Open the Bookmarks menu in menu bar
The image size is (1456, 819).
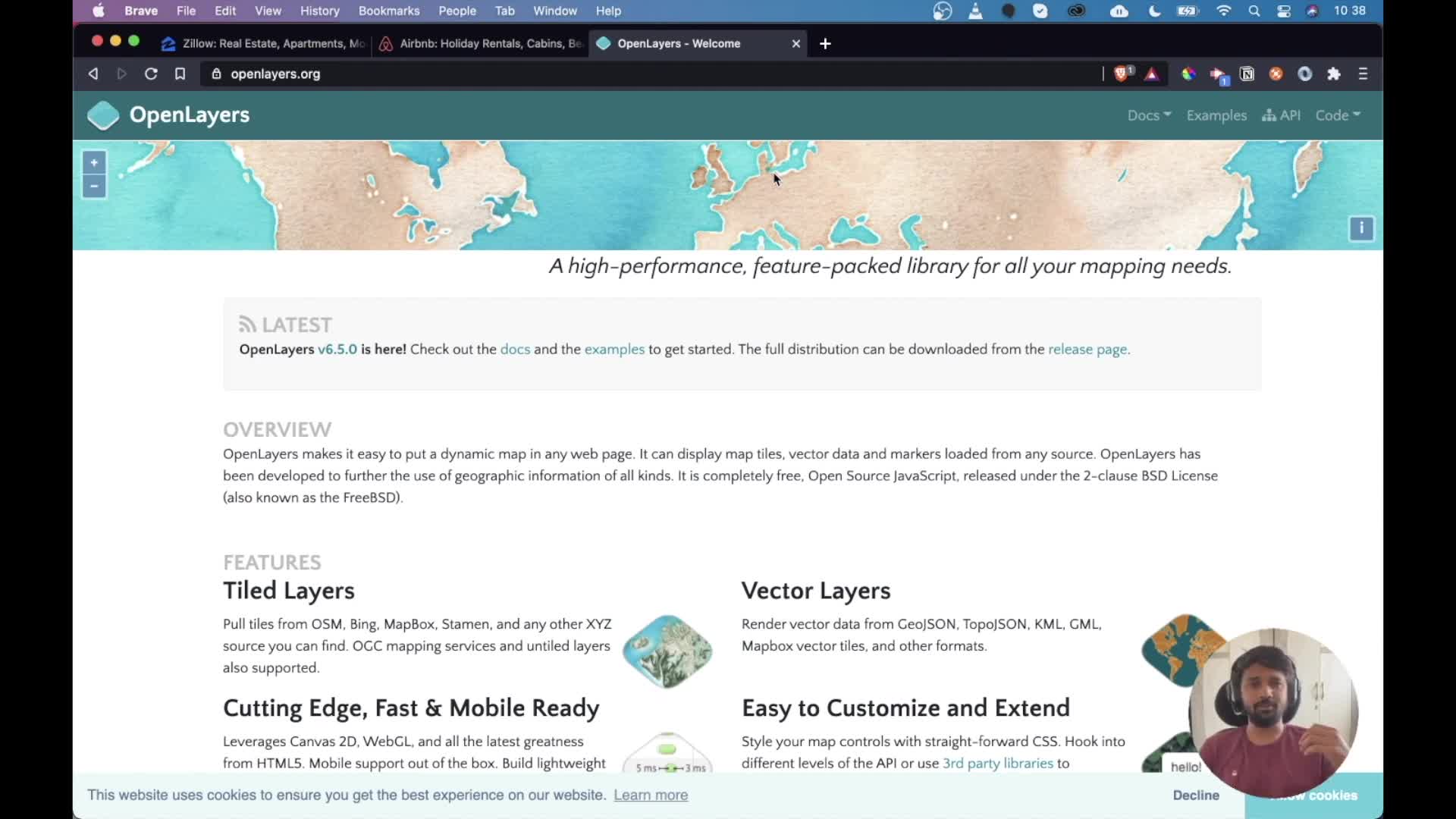point(388,11)
